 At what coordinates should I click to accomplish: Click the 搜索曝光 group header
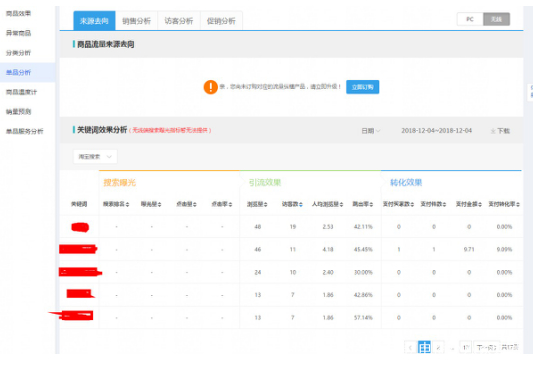point(120,183)
